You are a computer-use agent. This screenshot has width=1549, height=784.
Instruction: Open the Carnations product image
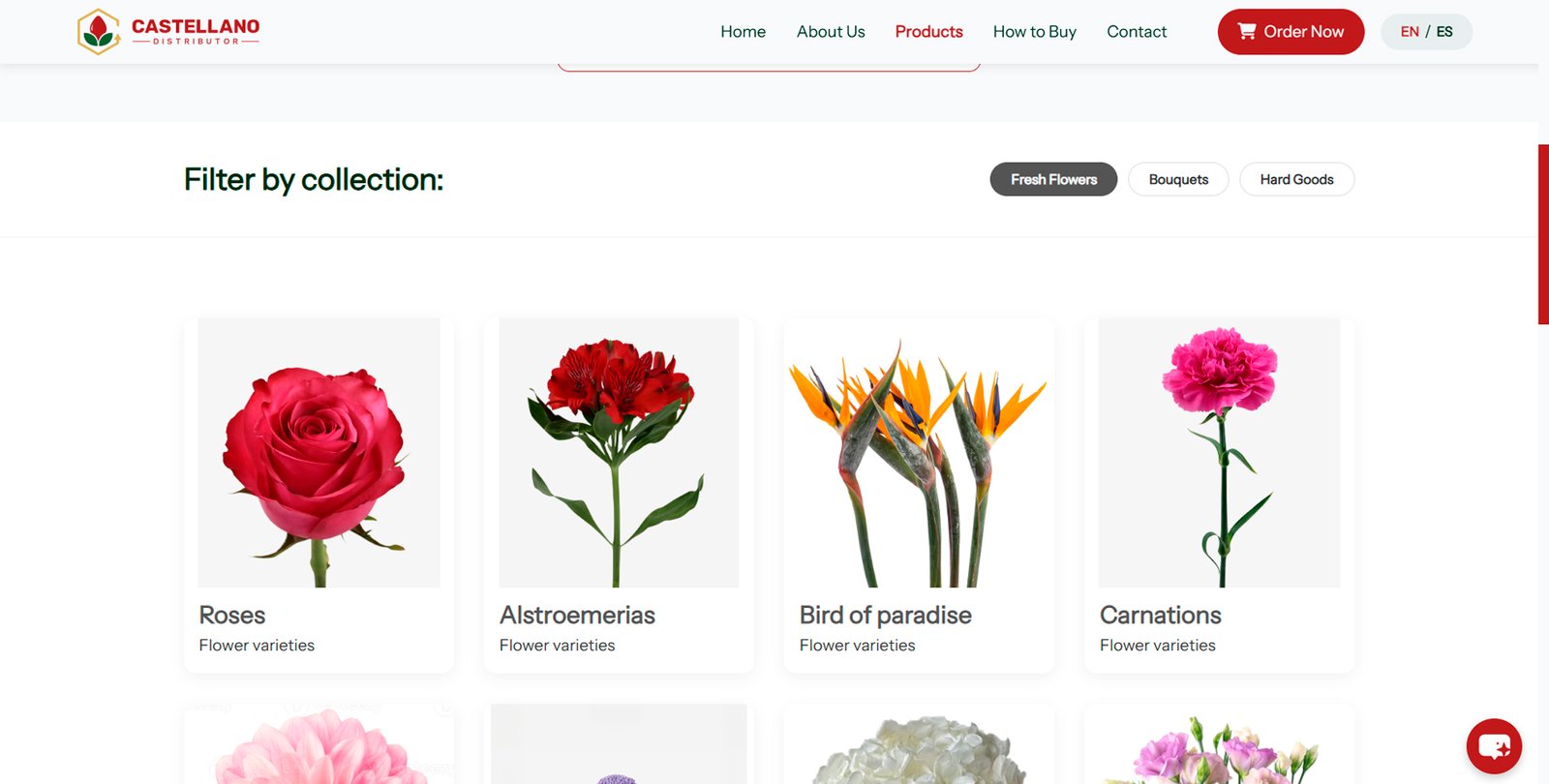[x=1219, y=453]
